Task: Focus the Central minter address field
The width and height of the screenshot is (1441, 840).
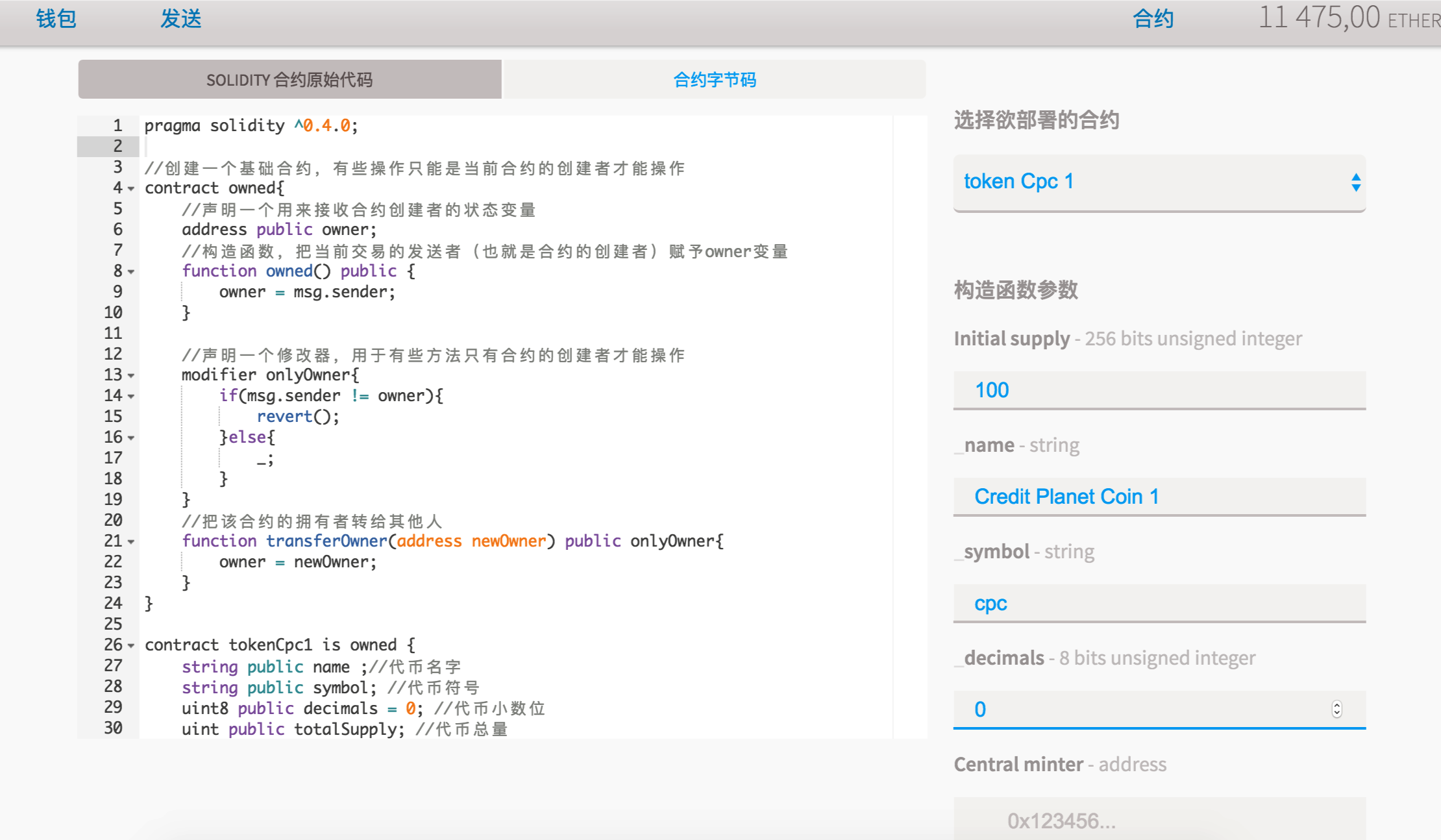Action: click(1159, 821)
